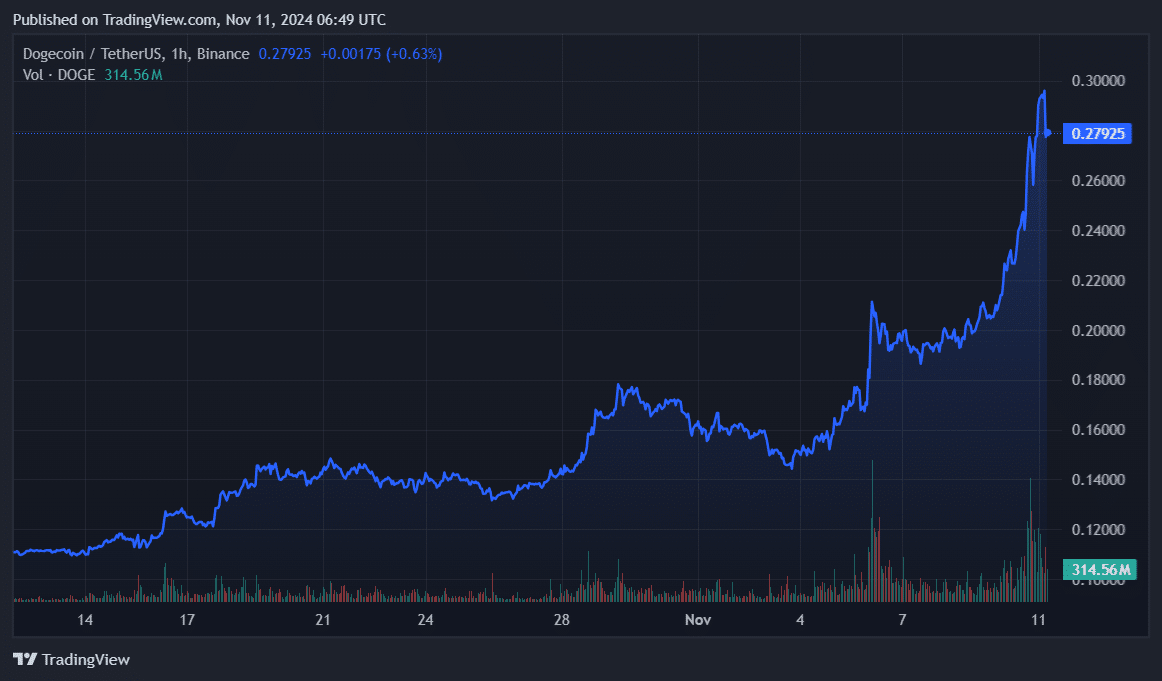Click the 0.12000 price axis label

pos(1098,530)
